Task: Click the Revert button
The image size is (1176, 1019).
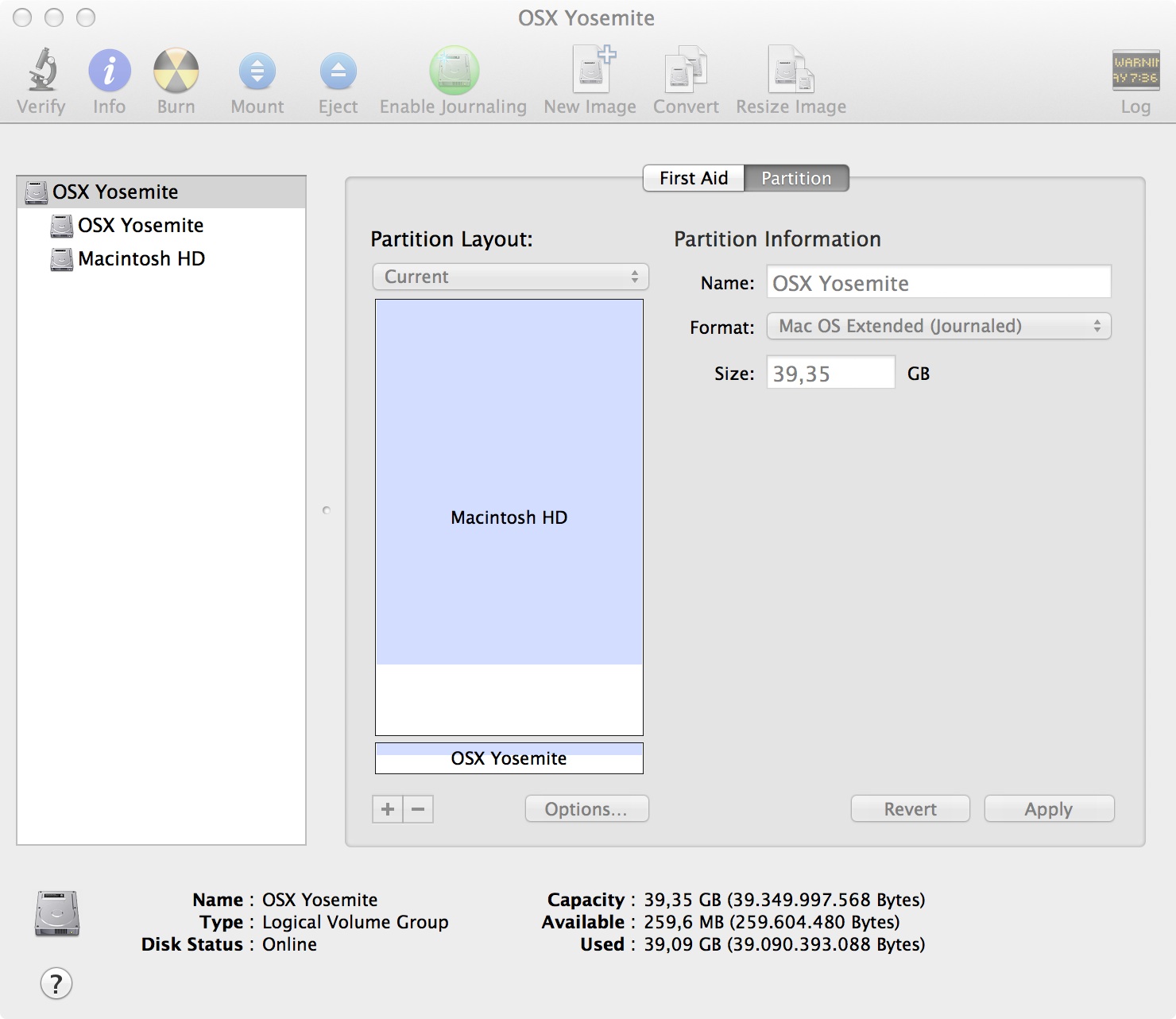Action: pos(910,809)
